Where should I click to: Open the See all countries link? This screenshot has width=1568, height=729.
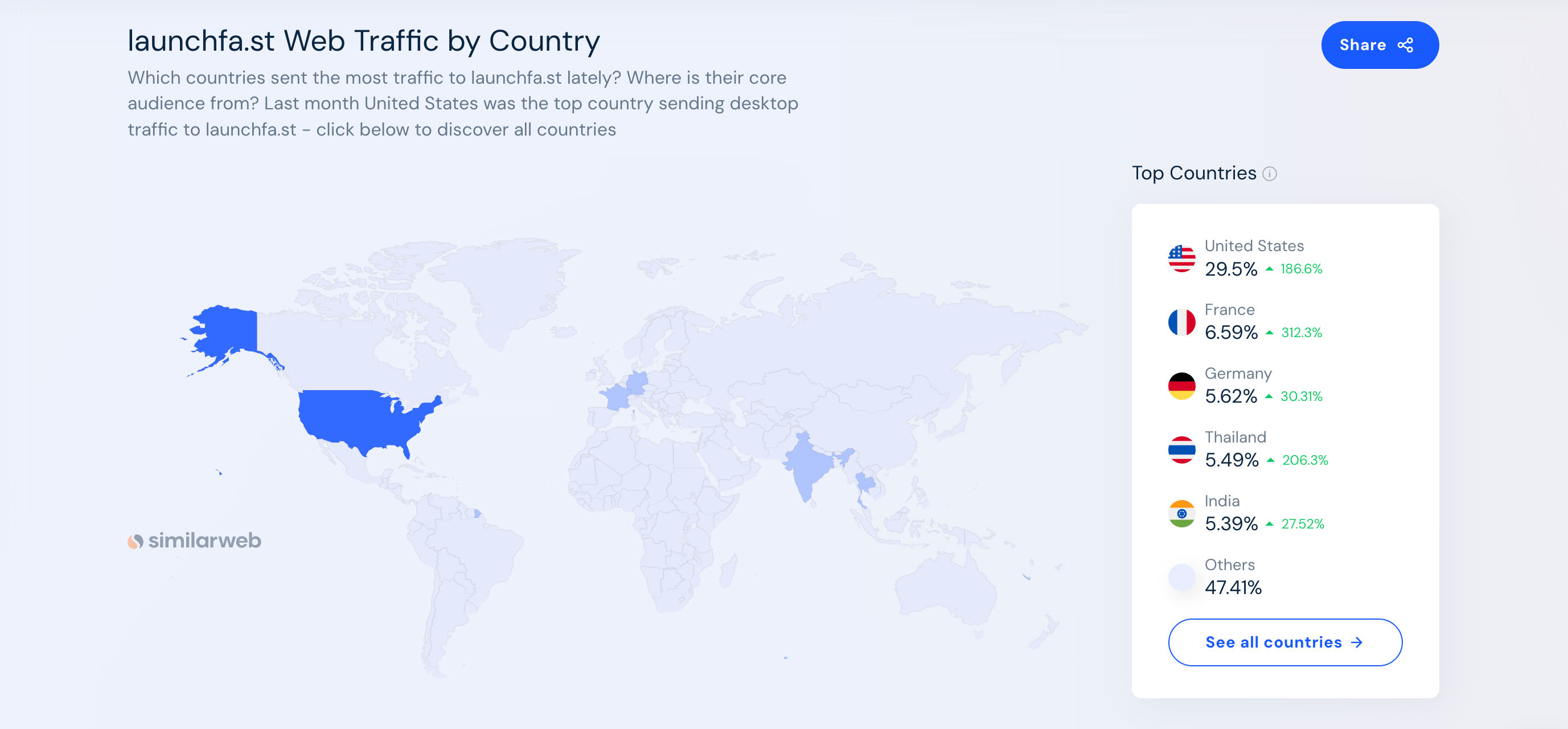(x=1284, y=642)
